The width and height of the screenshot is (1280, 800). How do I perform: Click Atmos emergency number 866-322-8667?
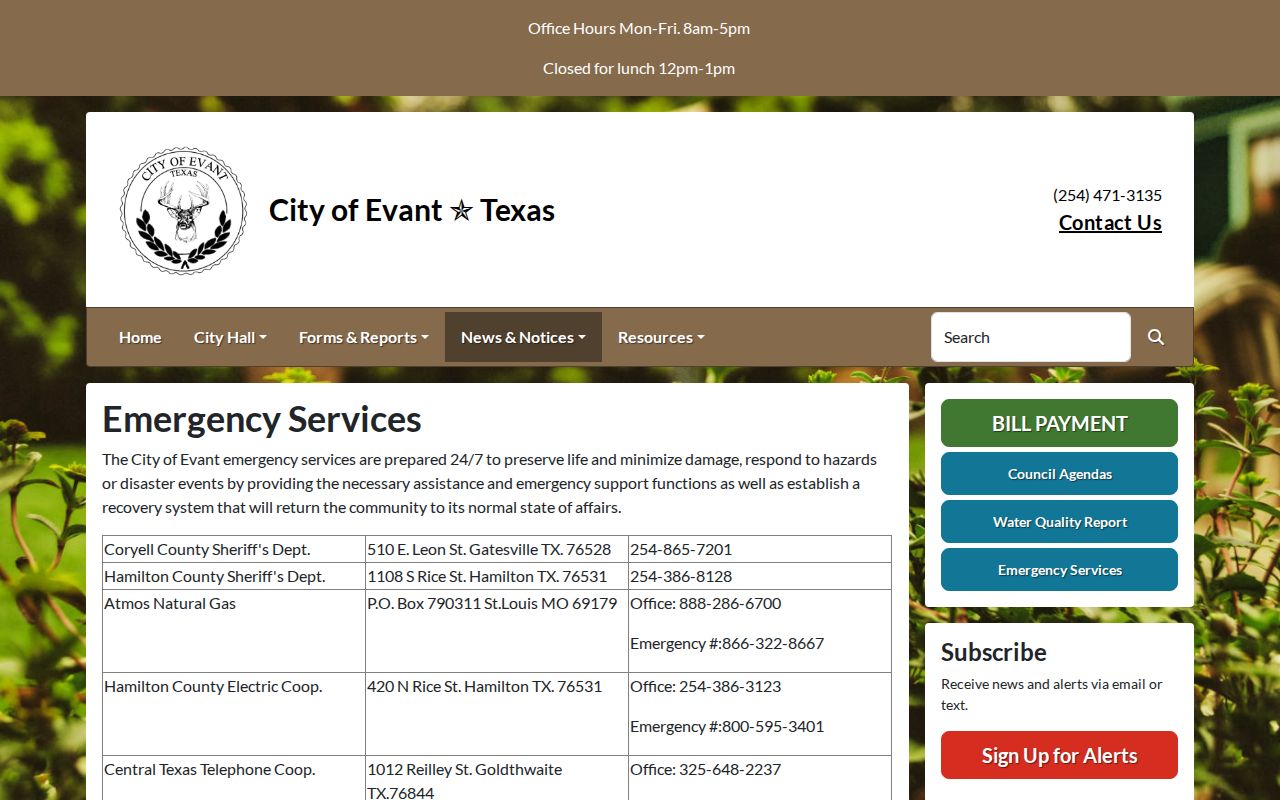click(773, 643)
